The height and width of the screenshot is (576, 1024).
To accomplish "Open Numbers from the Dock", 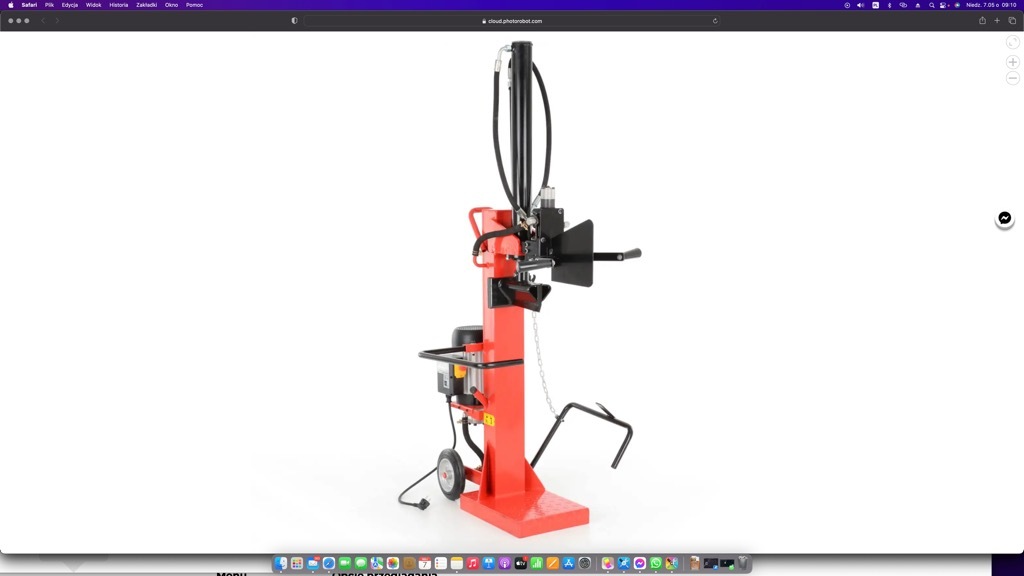I will point(537,564).
